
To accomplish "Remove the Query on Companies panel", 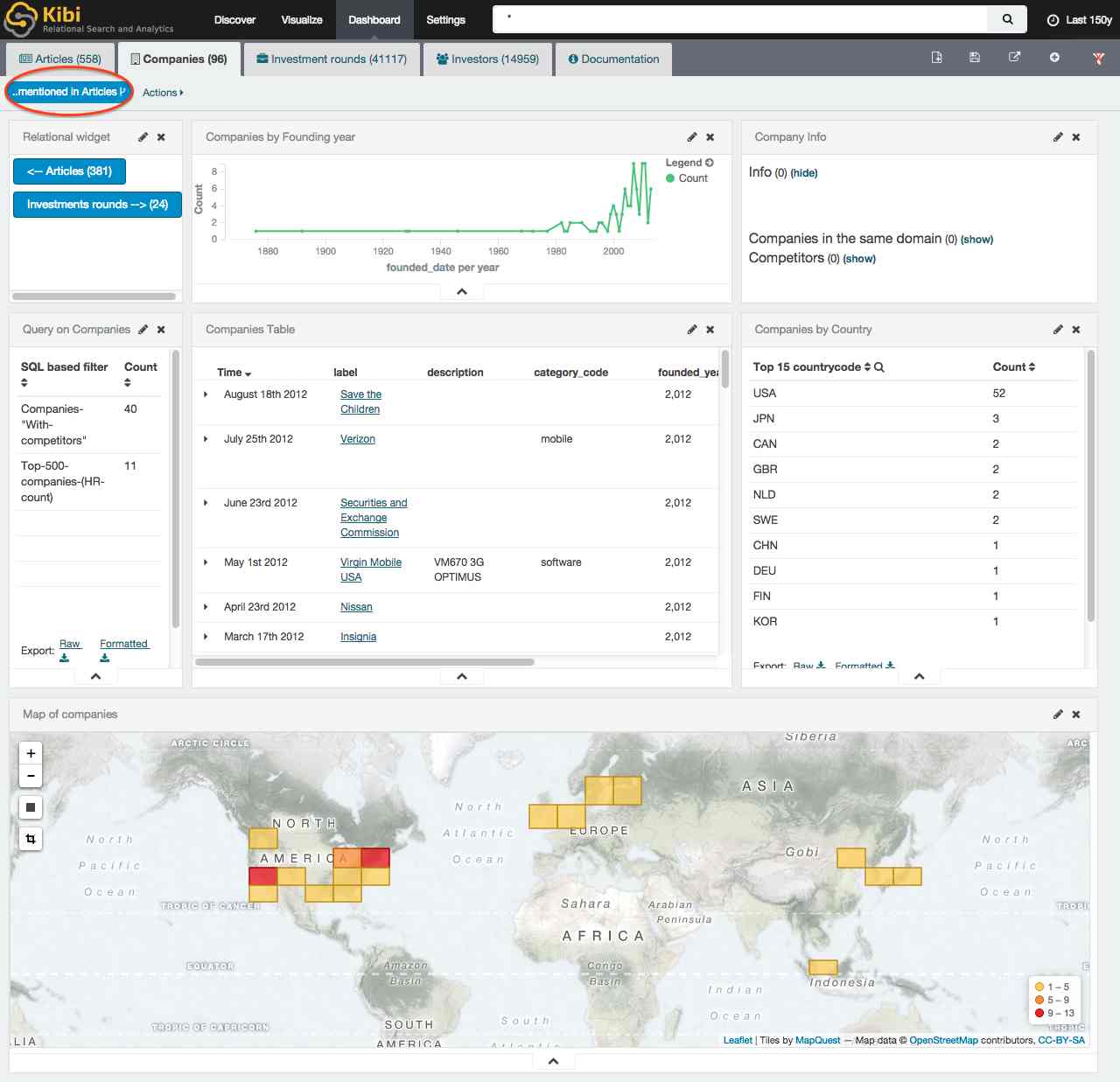I will point(161,330).
